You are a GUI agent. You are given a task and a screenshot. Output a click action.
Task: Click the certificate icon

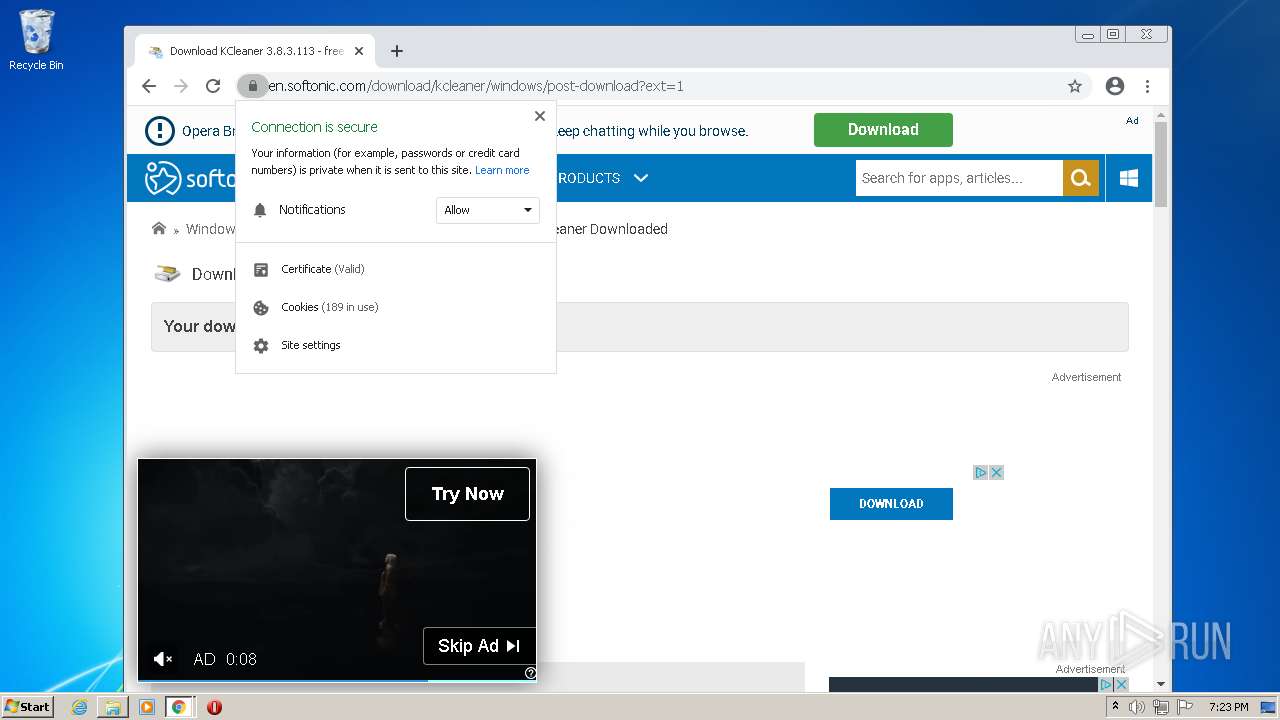tap(261, 270)
